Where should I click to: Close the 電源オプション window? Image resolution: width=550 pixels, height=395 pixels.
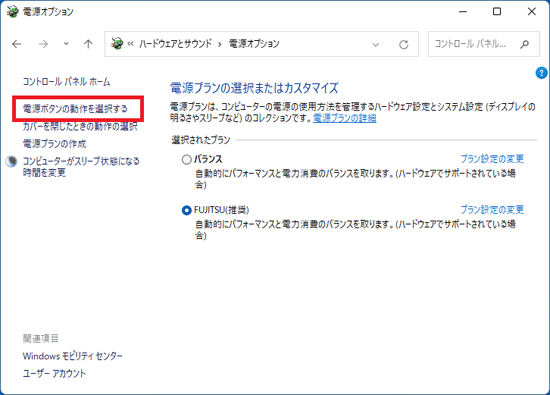[531, 12]
